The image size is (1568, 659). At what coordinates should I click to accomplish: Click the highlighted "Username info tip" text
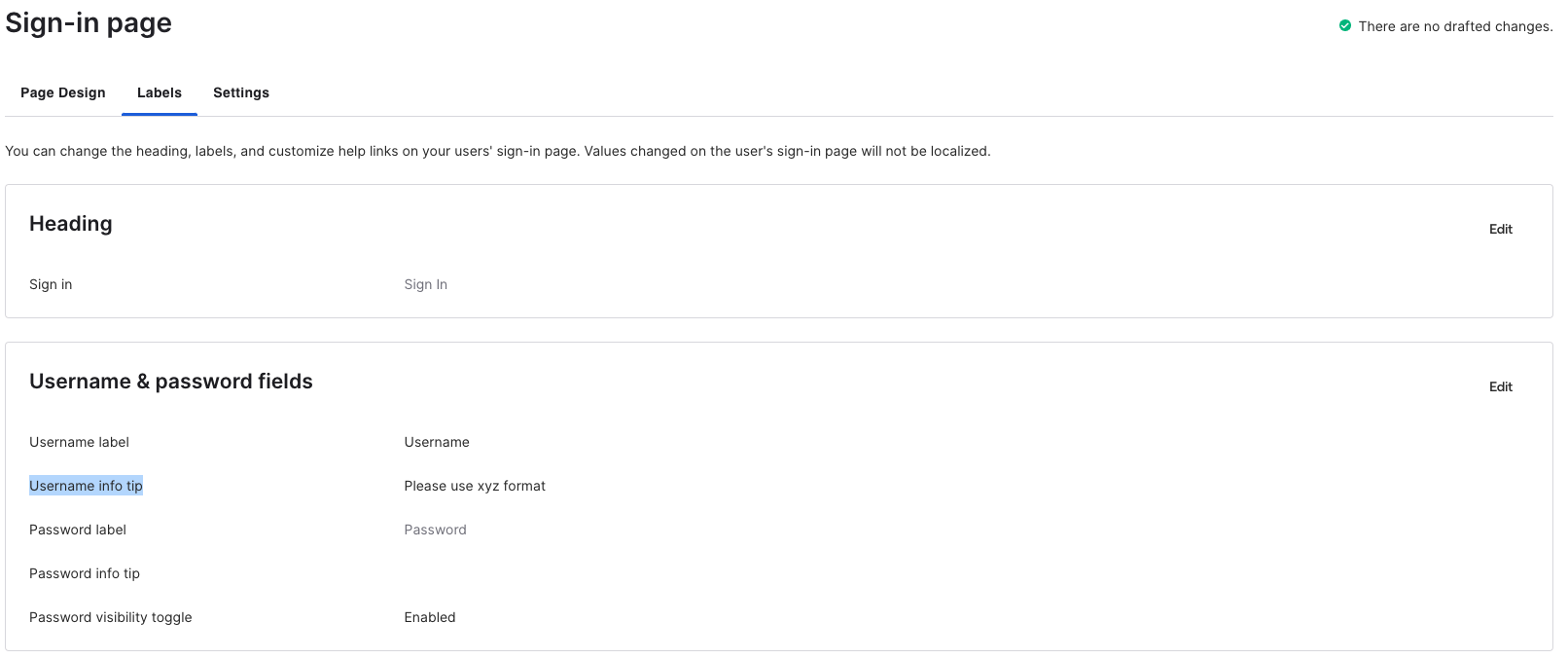pos(86,486)
